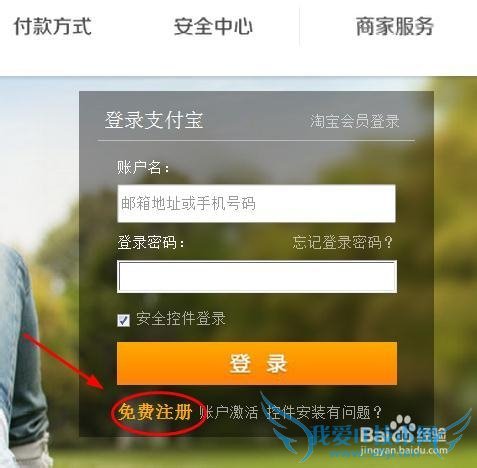Click the orange 登录 button

coord(257,363)
